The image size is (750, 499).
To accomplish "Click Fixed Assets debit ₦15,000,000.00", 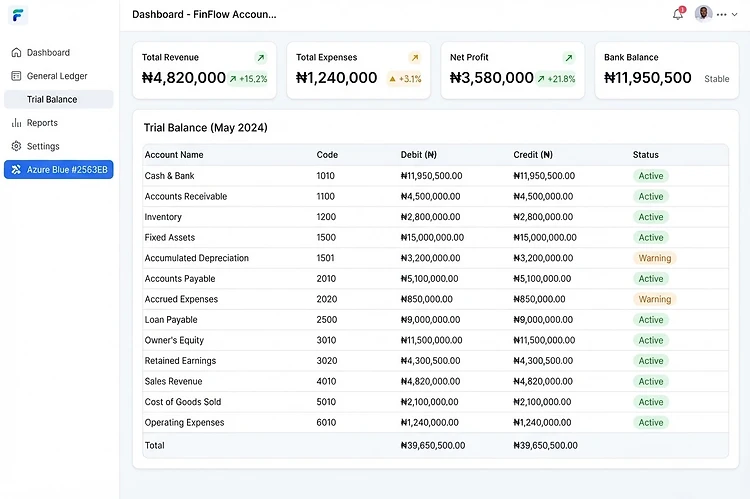I will 432,238.
